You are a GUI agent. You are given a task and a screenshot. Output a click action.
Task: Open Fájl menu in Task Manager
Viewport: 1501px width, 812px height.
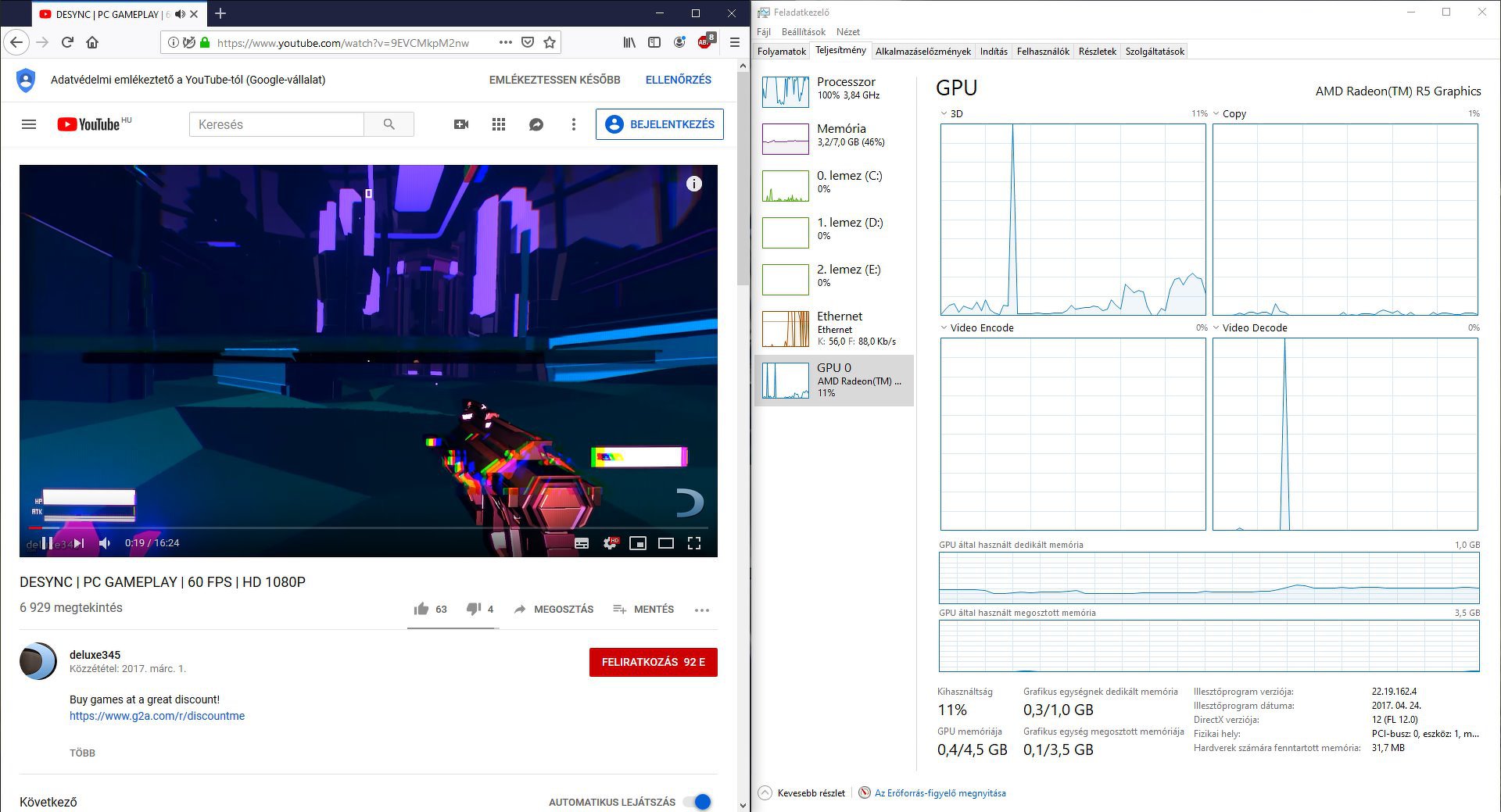pos(764,32)
